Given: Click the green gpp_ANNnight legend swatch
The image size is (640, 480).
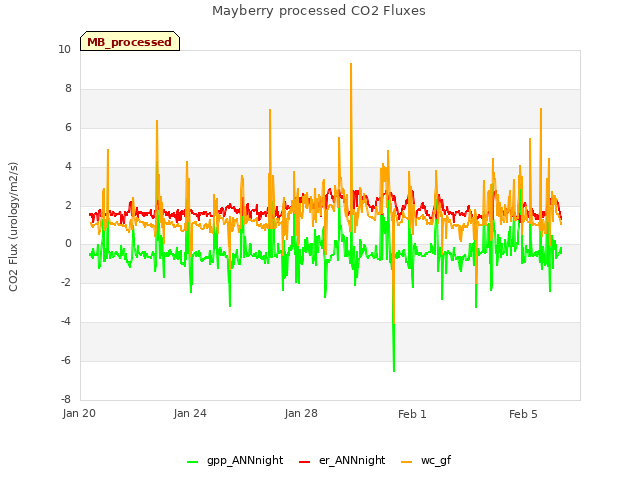Looking at the screenshot, I should tap(193, 462).
